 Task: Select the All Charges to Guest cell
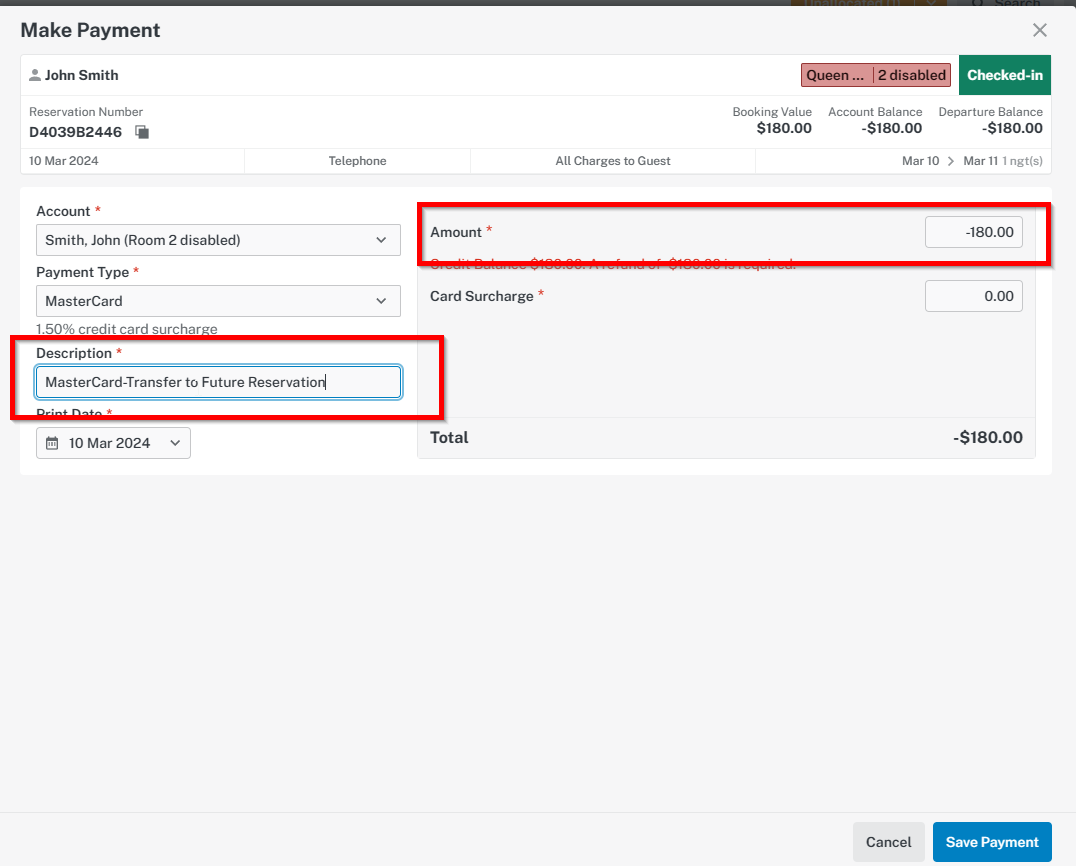point(613,161)
